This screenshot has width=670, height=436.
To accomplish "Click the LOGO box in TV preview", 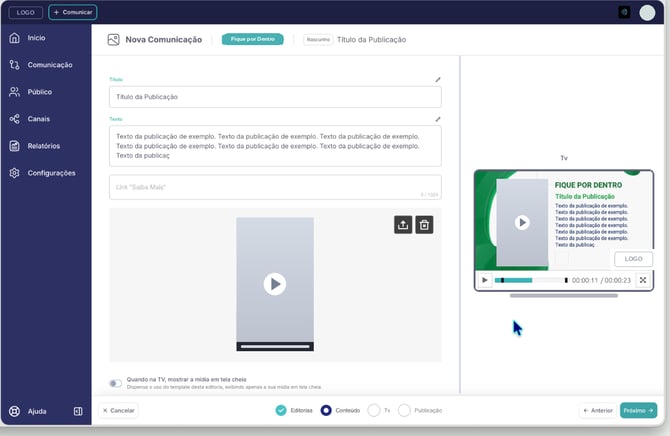I will [x=633, y=259].
